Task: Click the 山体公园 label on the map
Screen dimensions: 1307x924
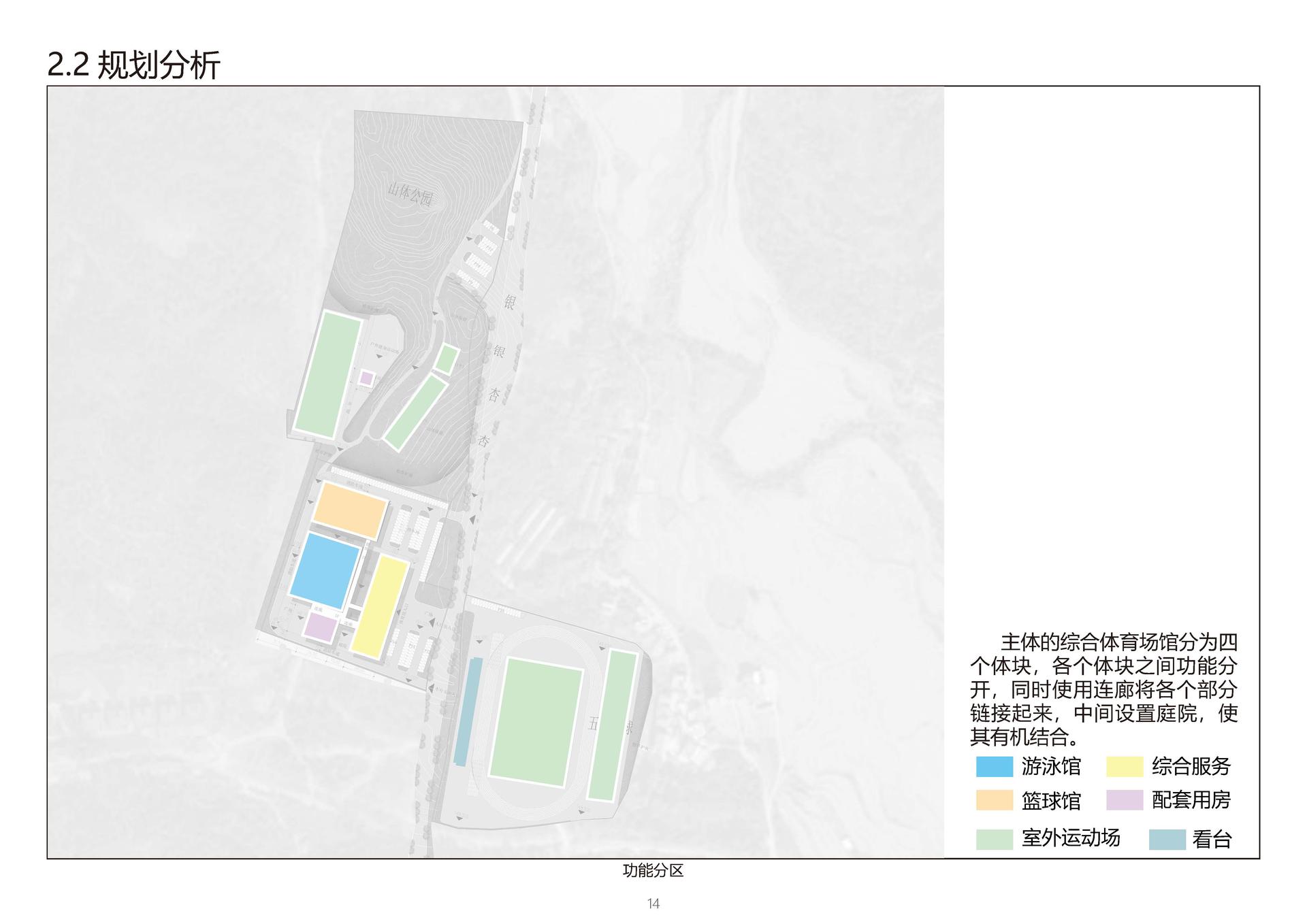Action: coord(410,195)
